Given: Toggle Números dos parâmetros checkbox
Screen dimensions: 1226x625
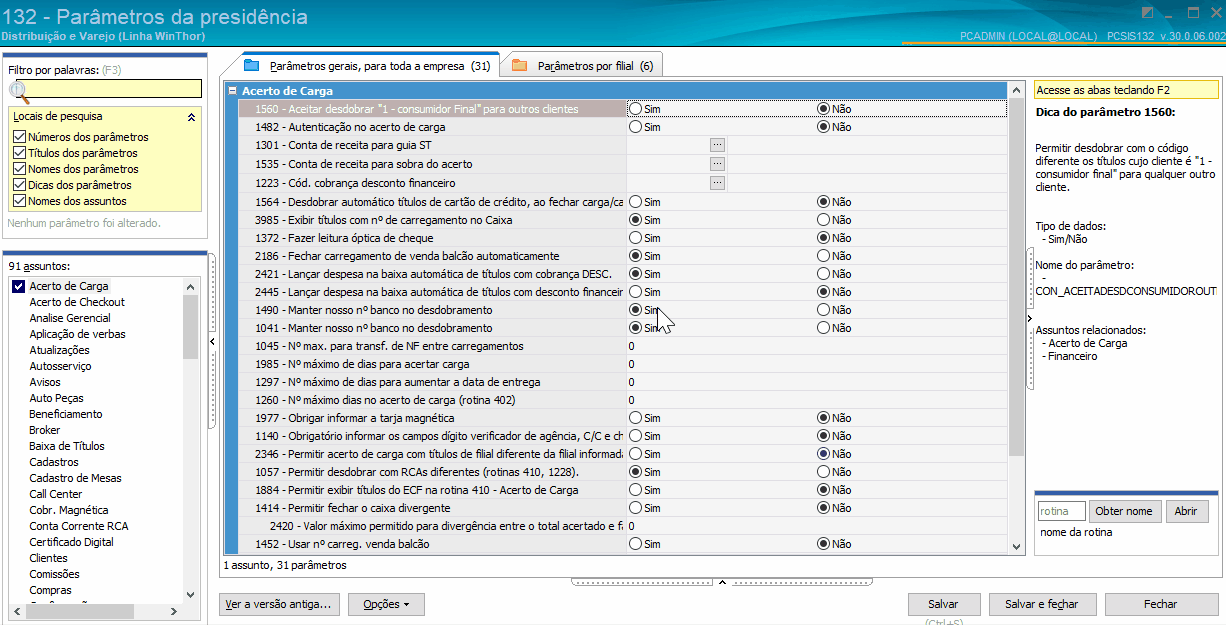Looking at the screenshot, I should point(19,137).
